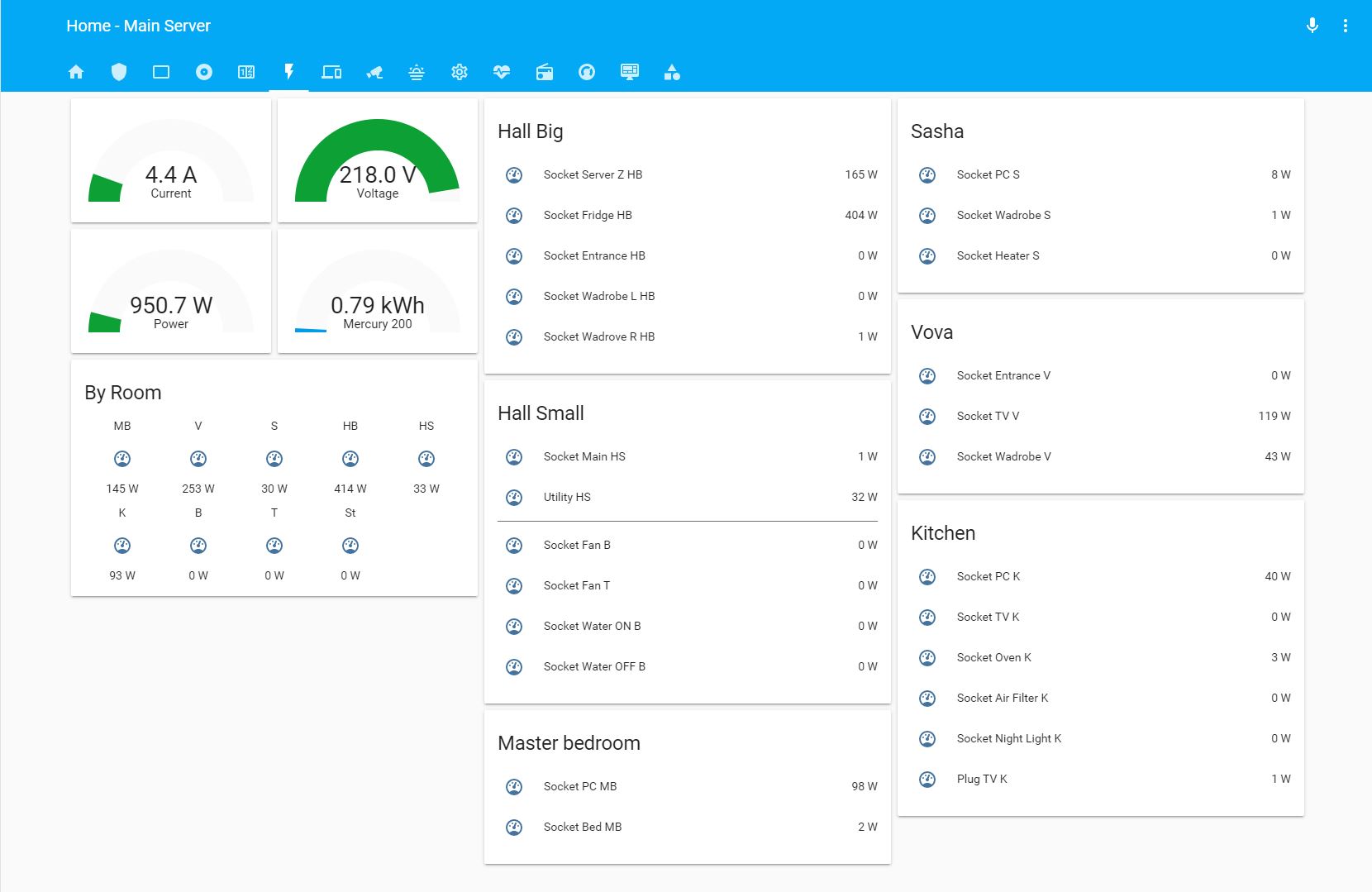Click the Socket TV K icon
Screen dimensions: 1372x892
point(927,617)
